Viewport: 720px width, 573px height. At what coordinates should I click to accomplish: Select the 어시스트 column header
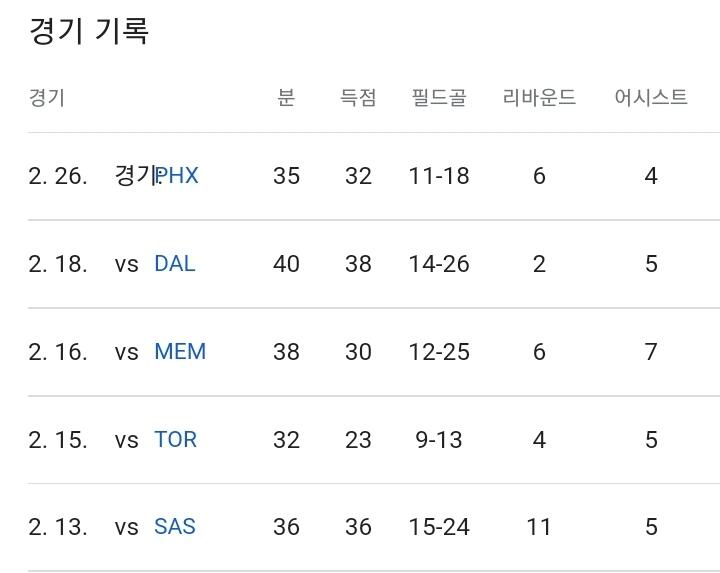(651, 98)
